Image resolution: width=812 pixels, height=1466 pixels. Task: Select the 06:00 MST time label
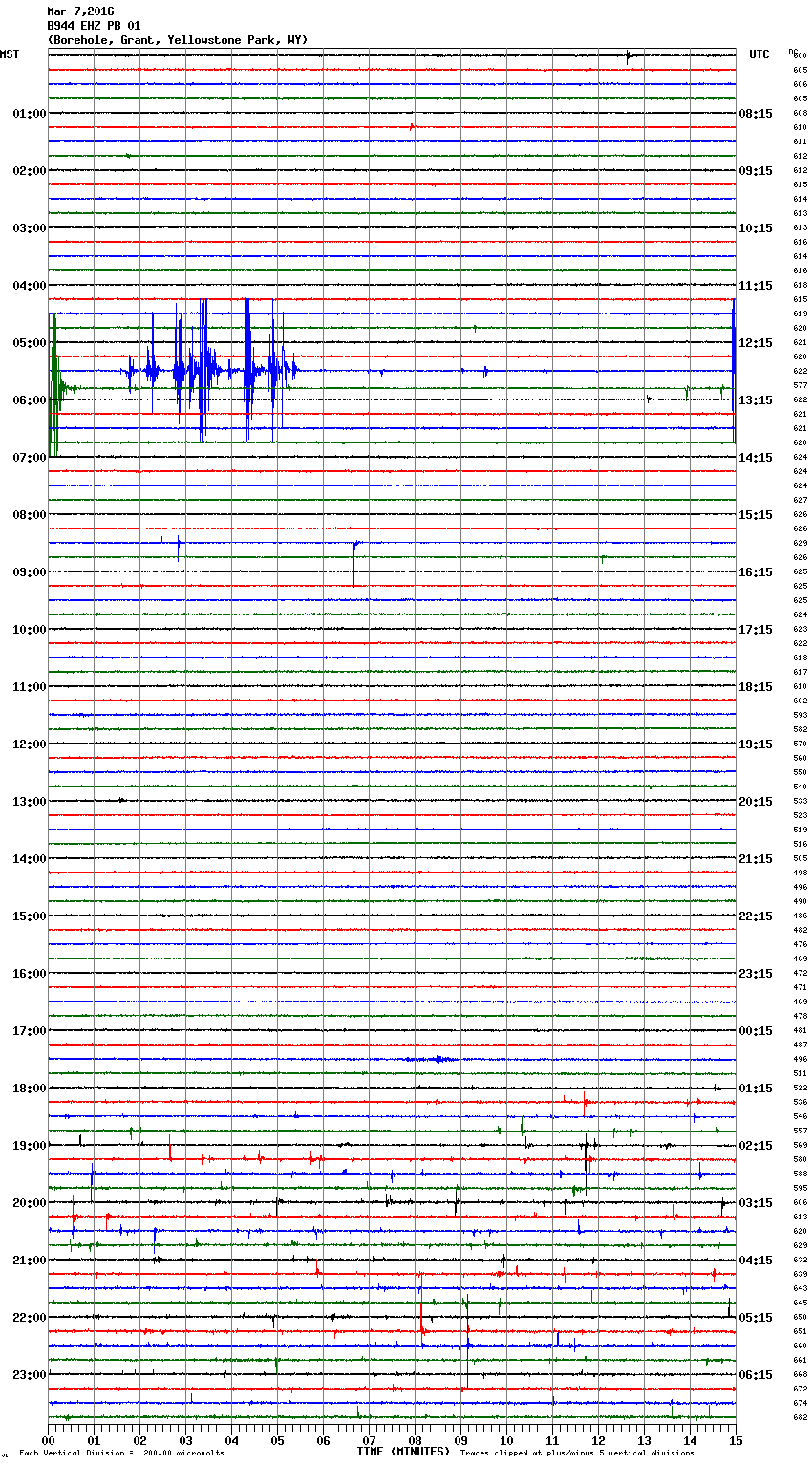point(30,400)
